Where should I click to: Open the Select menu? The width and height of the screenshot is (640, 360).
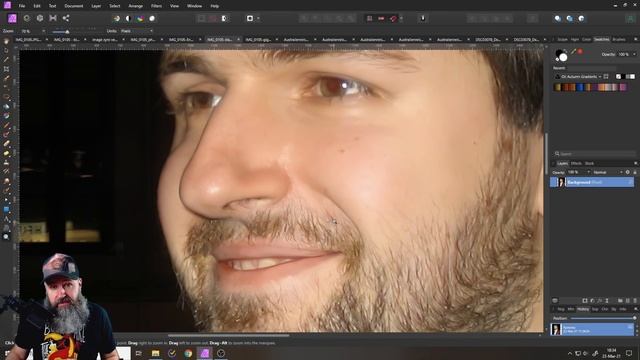(x=115, y=6)
